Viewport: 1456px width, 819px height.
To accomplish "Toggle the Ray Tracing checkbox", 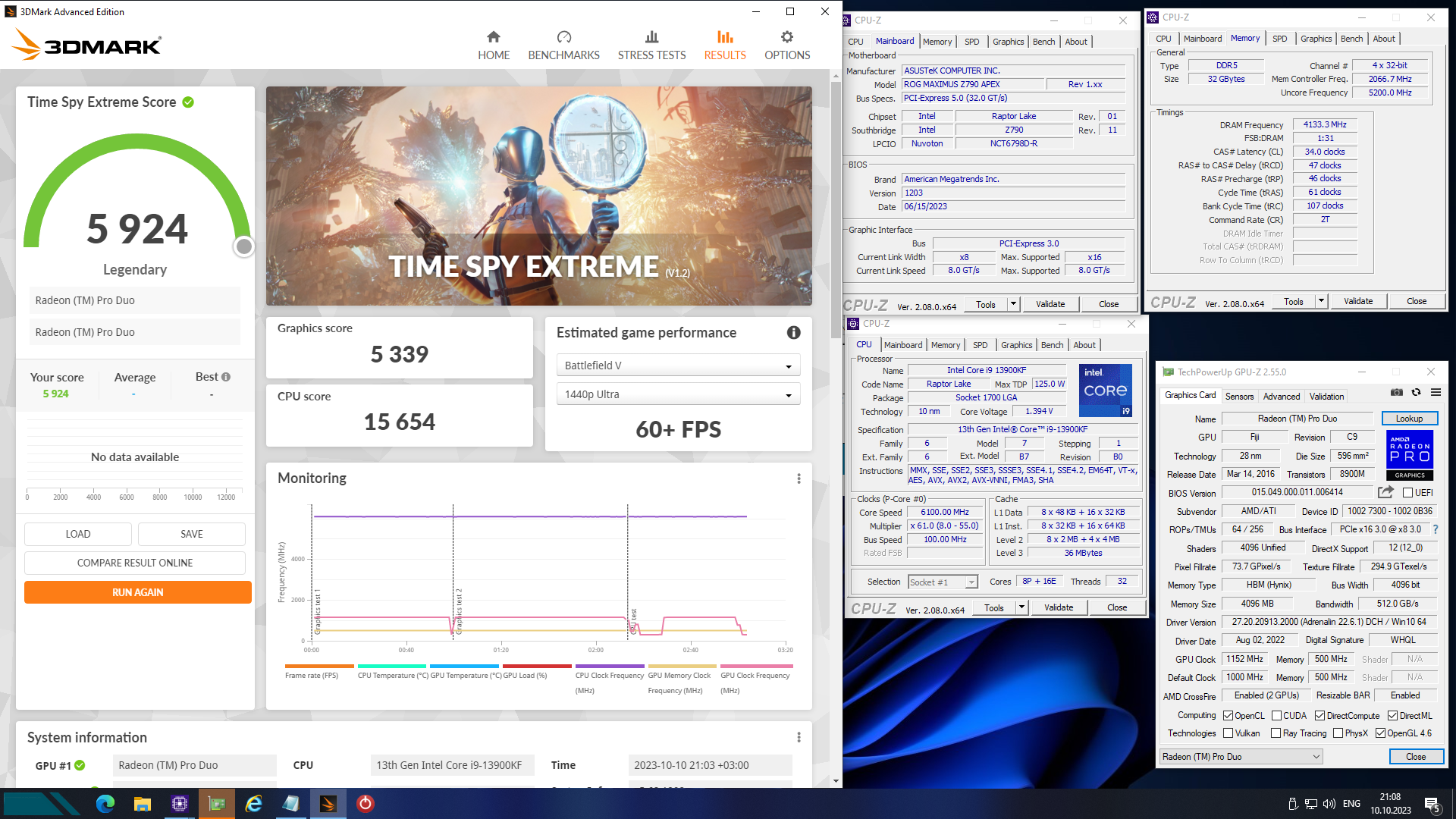I will click(x=1276, y=733).
